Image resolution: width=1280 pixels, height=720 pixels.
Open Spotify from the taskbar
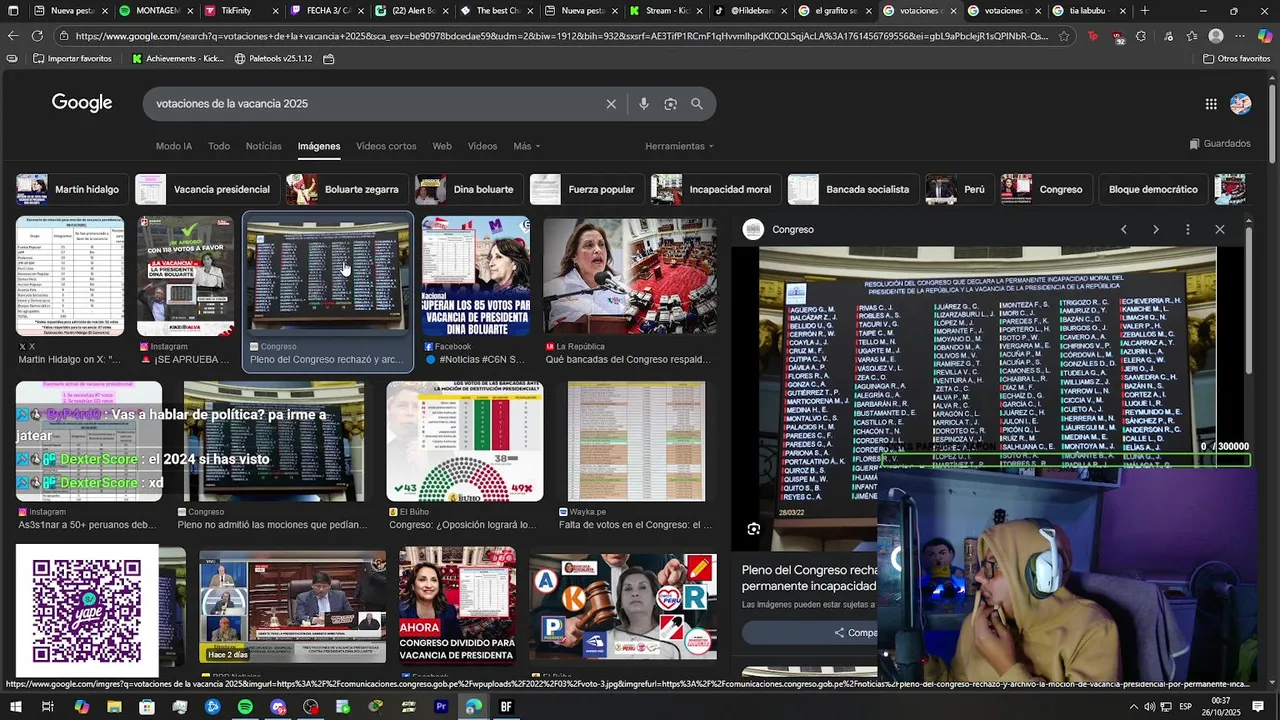point(245,707)
